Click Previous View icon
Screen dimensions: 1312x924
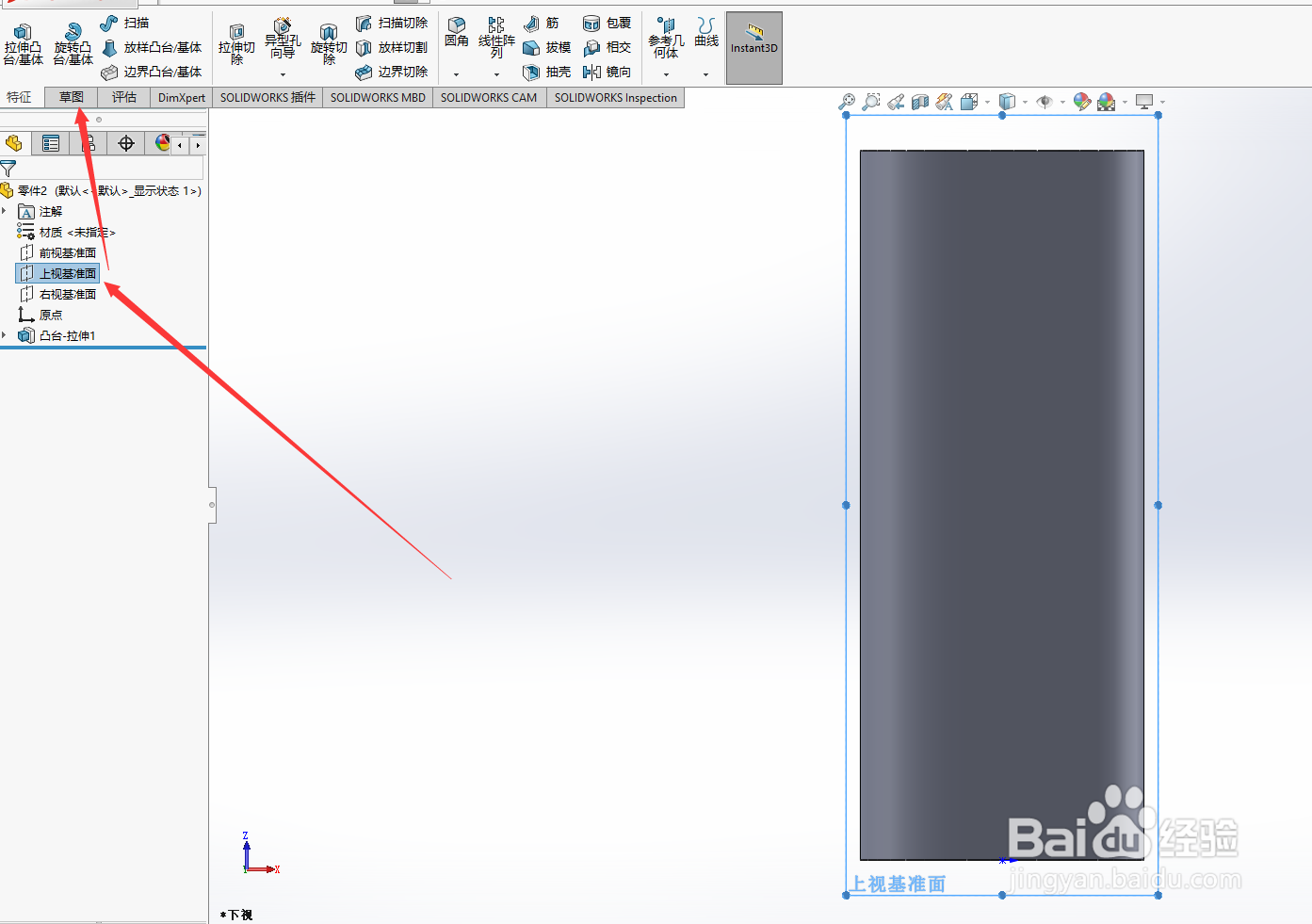pos(896,102)
